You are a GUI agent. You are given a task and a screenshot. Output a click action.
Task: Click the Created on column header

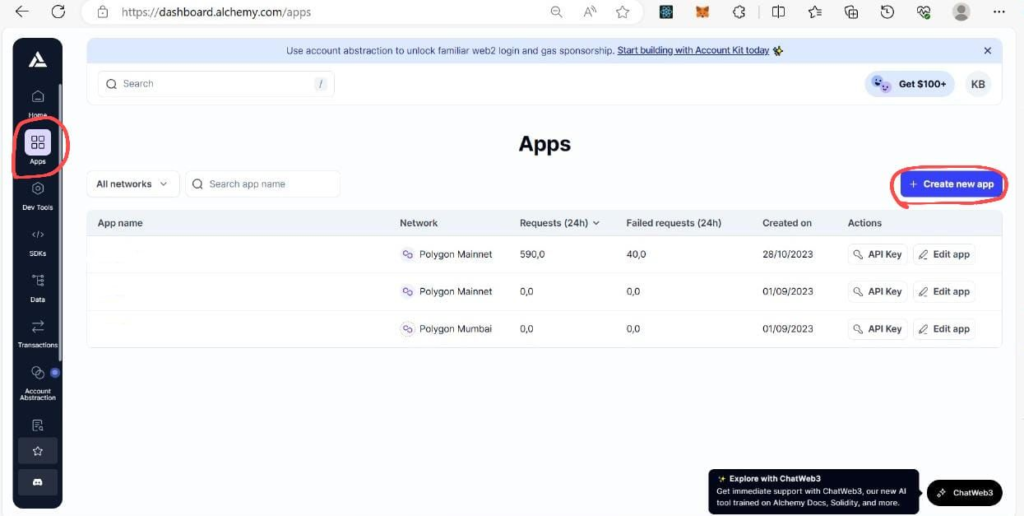click(x=787, y=223)
